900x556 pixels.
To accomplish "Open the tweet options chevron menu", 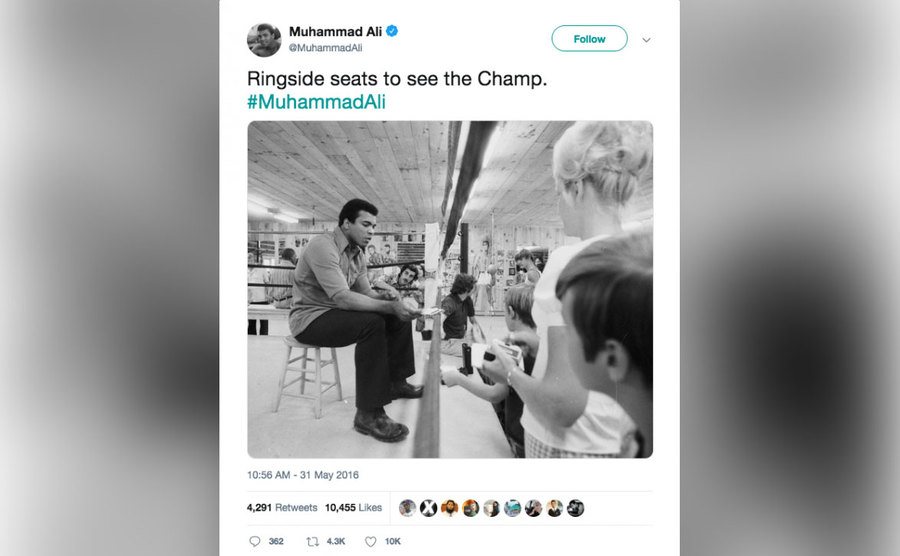I will point(646,40).
